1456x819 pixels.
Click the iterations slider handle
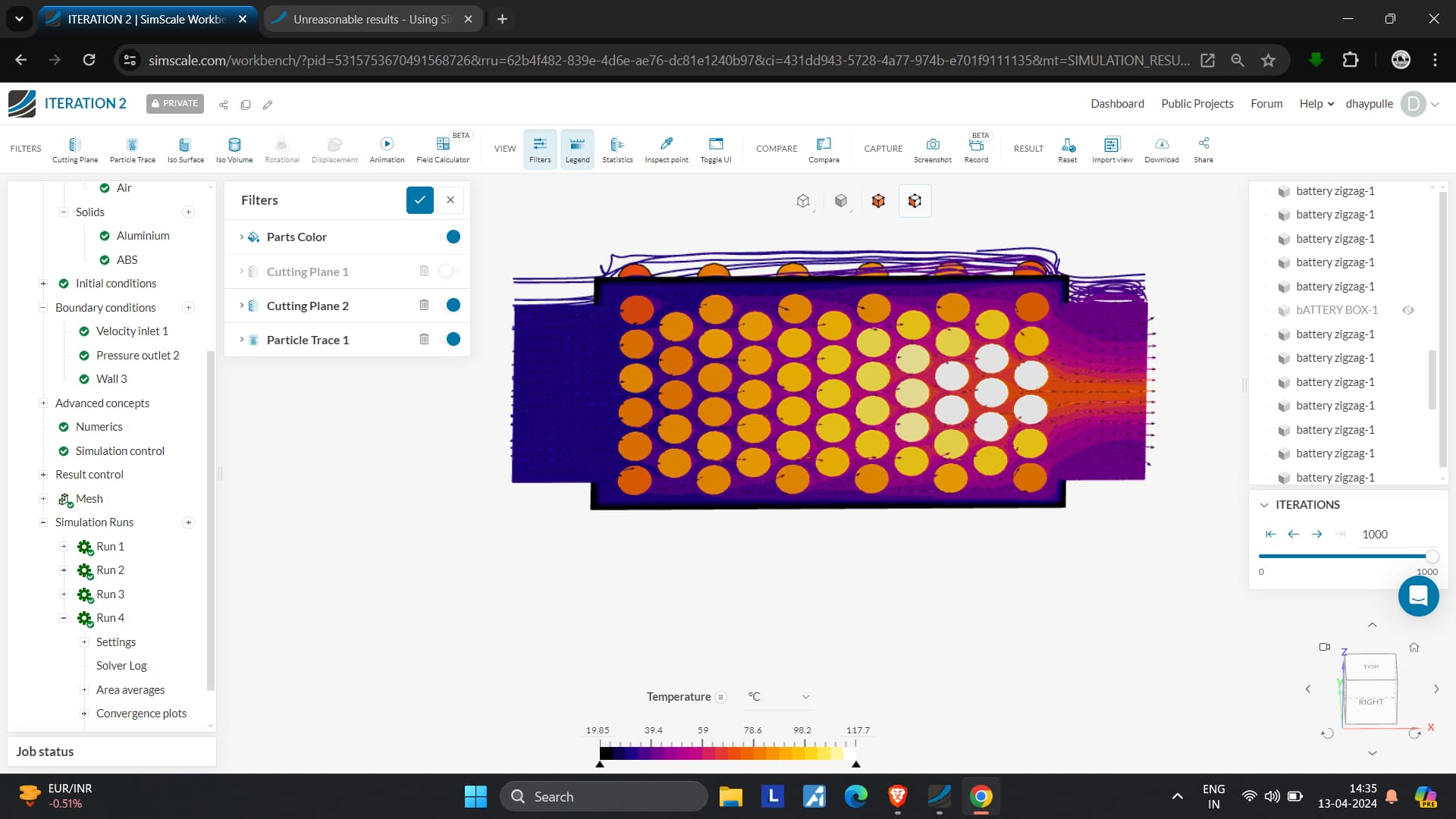point(1431,557)
